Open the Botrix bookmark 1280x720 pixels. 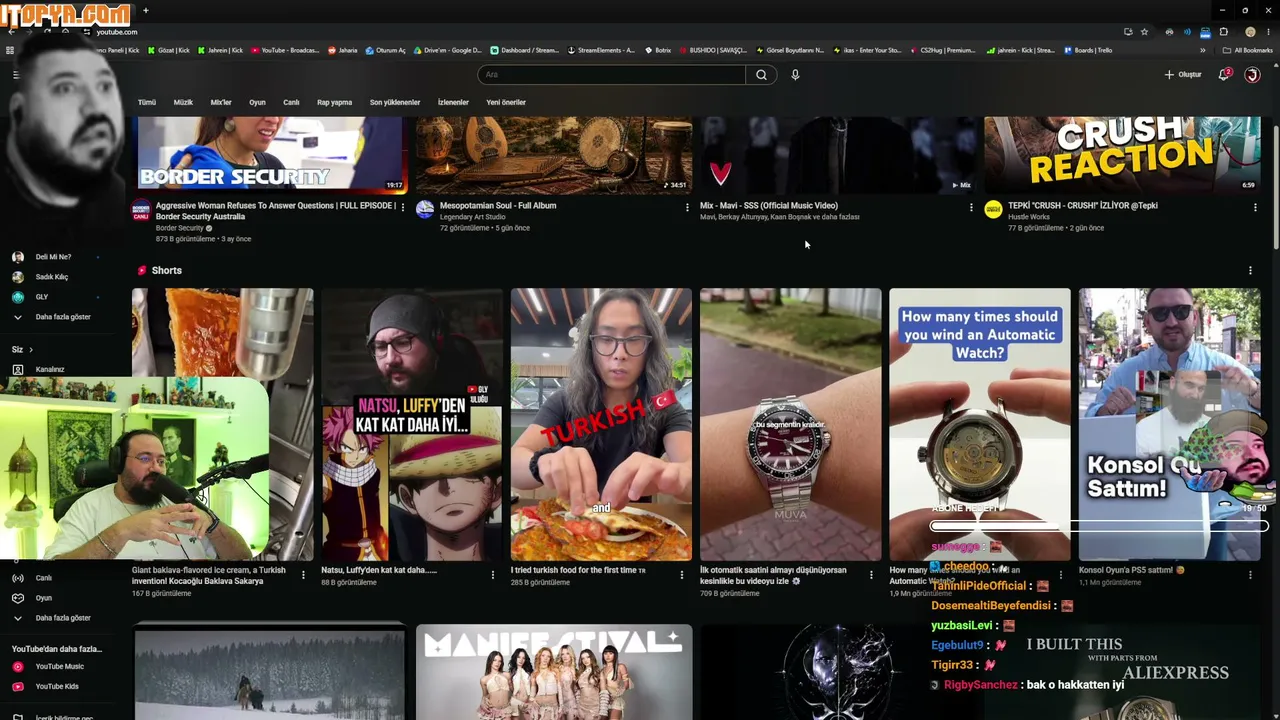tap(658, 50)
